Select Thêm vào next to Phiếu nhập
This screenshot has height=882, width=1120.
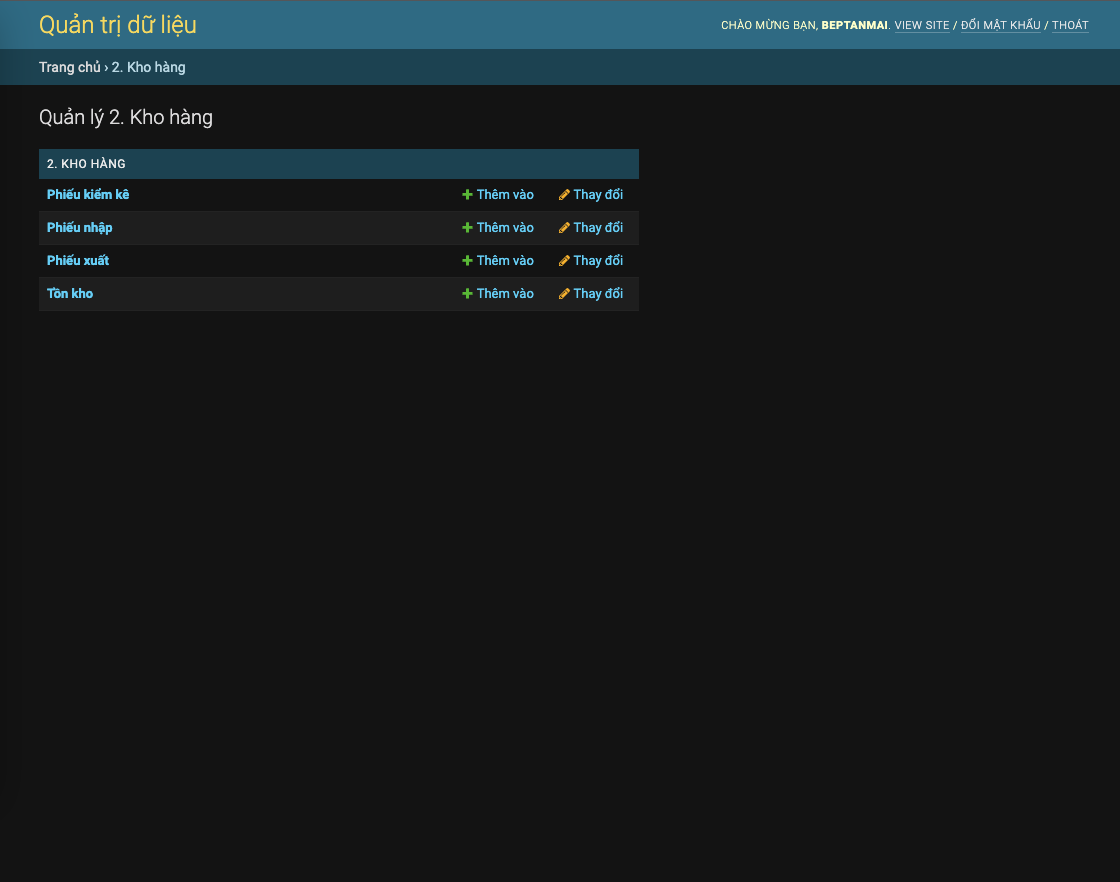[504, 227]
